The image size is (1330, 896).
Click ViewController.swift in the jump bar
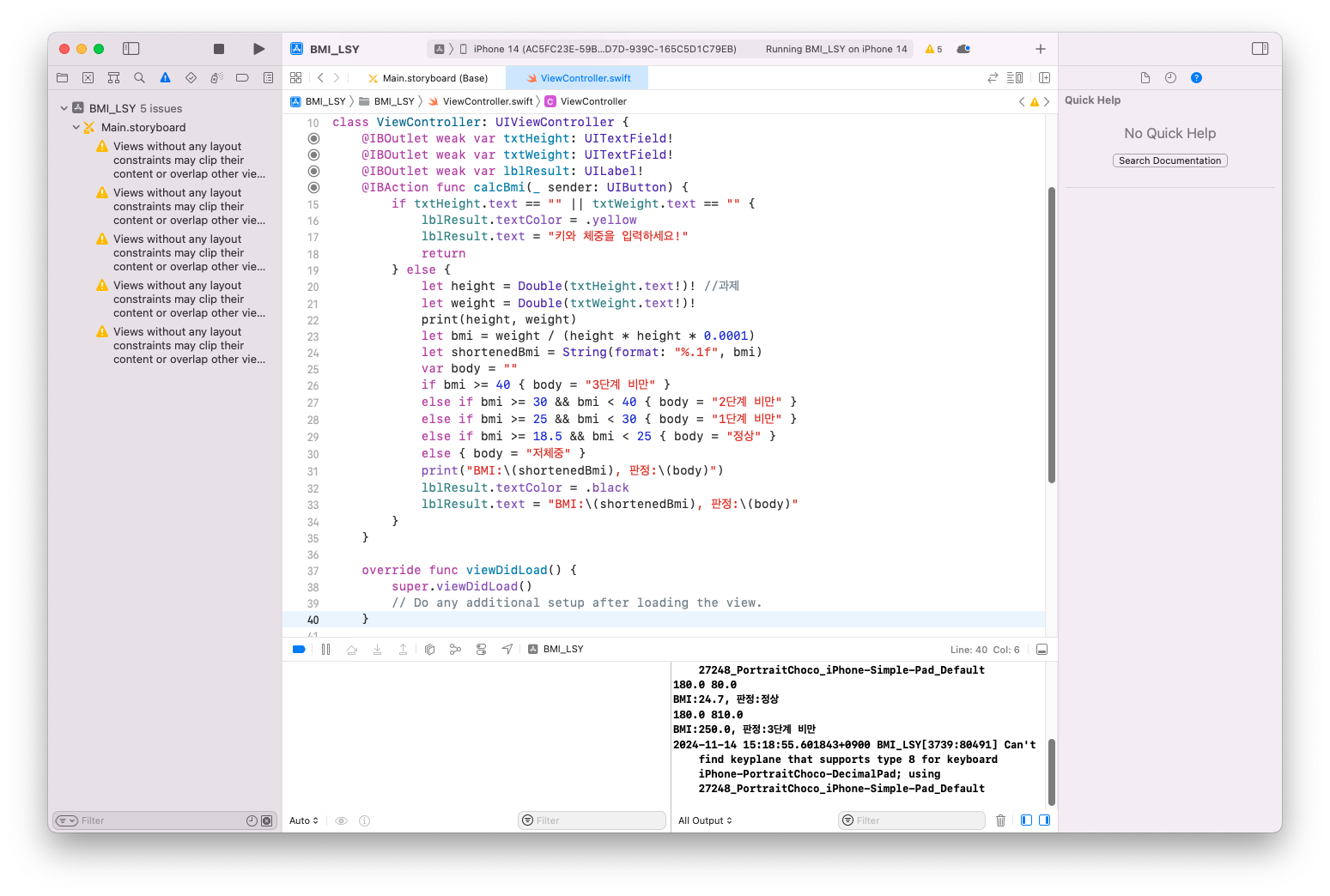point(481,101)
